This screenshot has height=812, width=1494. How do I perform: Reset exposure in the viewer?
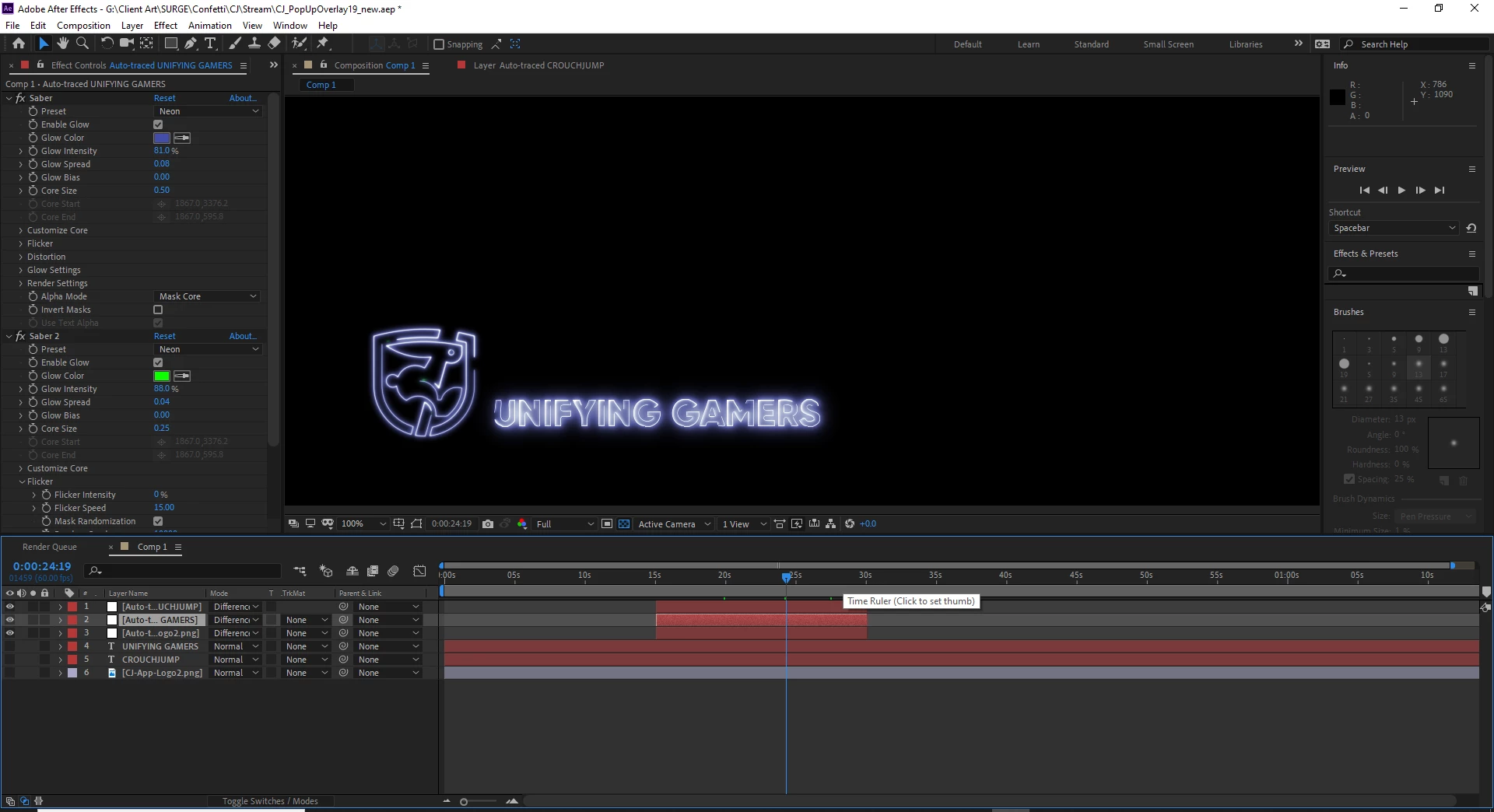[850, 524]
